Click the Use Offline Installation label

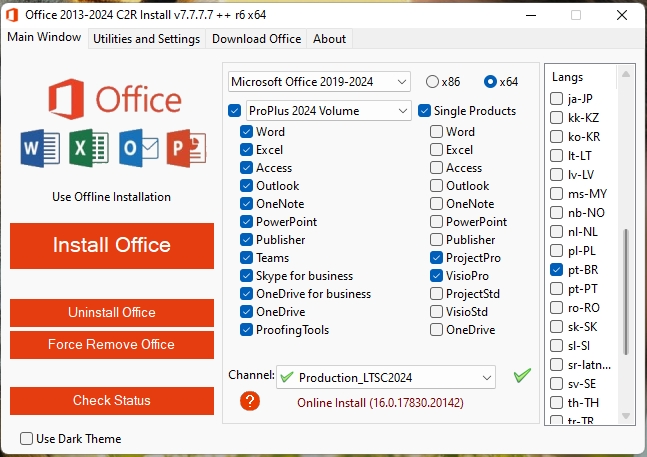pyautogui.click(x=111, y=197)
